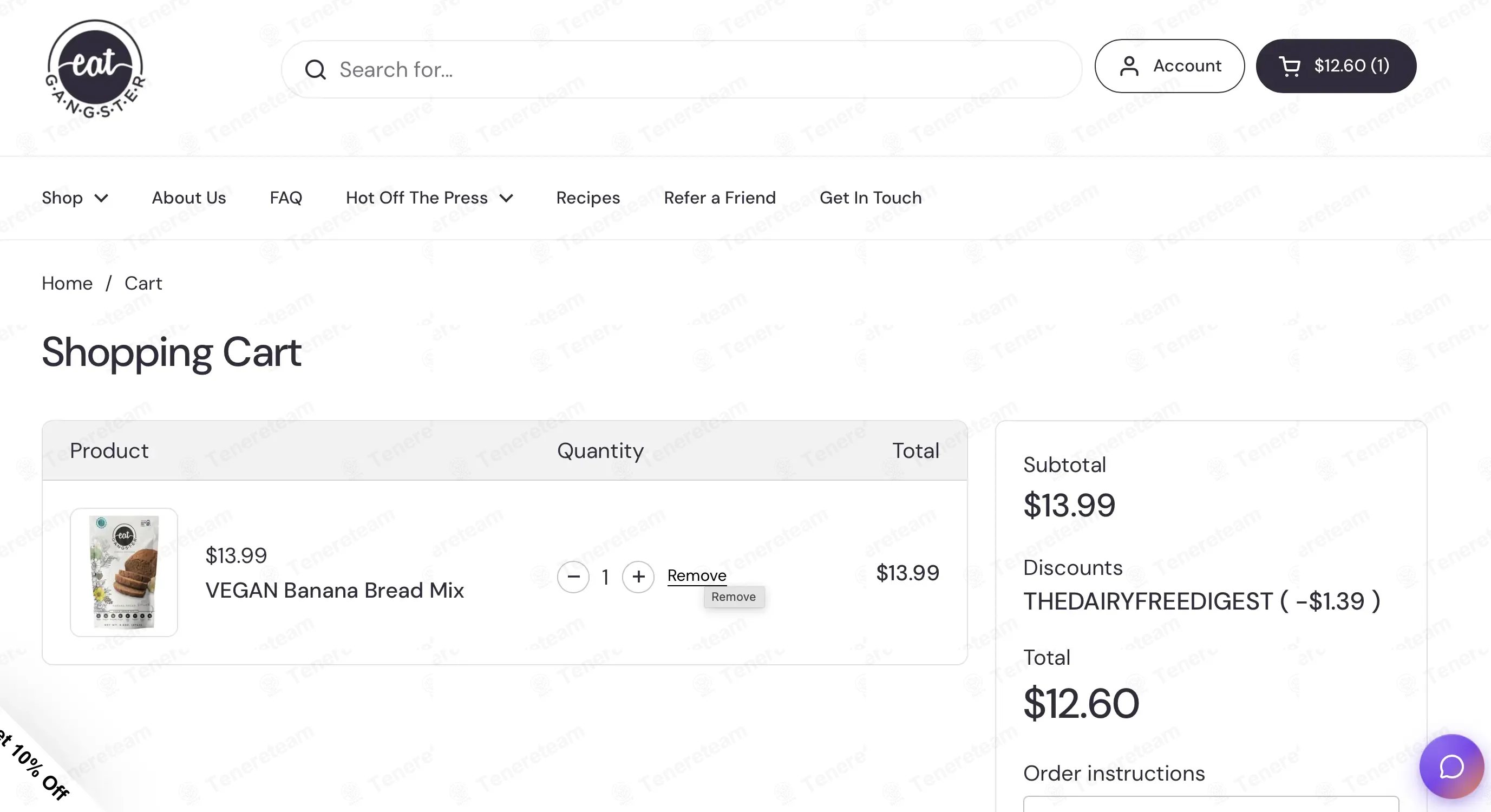Viewport: 1491px width, 812px height.
Task: Click the Account person icon
Action: click(x=1129, y=66)
